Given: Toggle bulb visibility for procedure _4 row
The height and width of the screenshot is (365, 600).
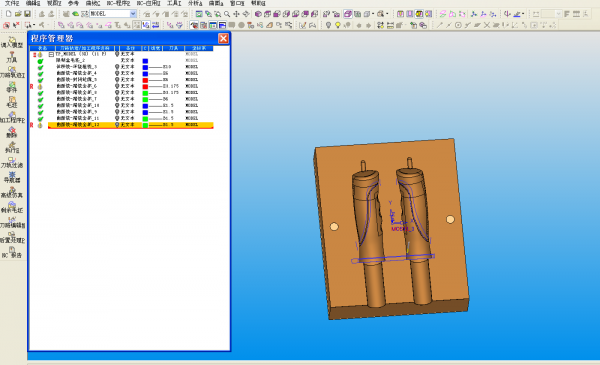Looking at the screenshot, I should click(x=117, y=73).
